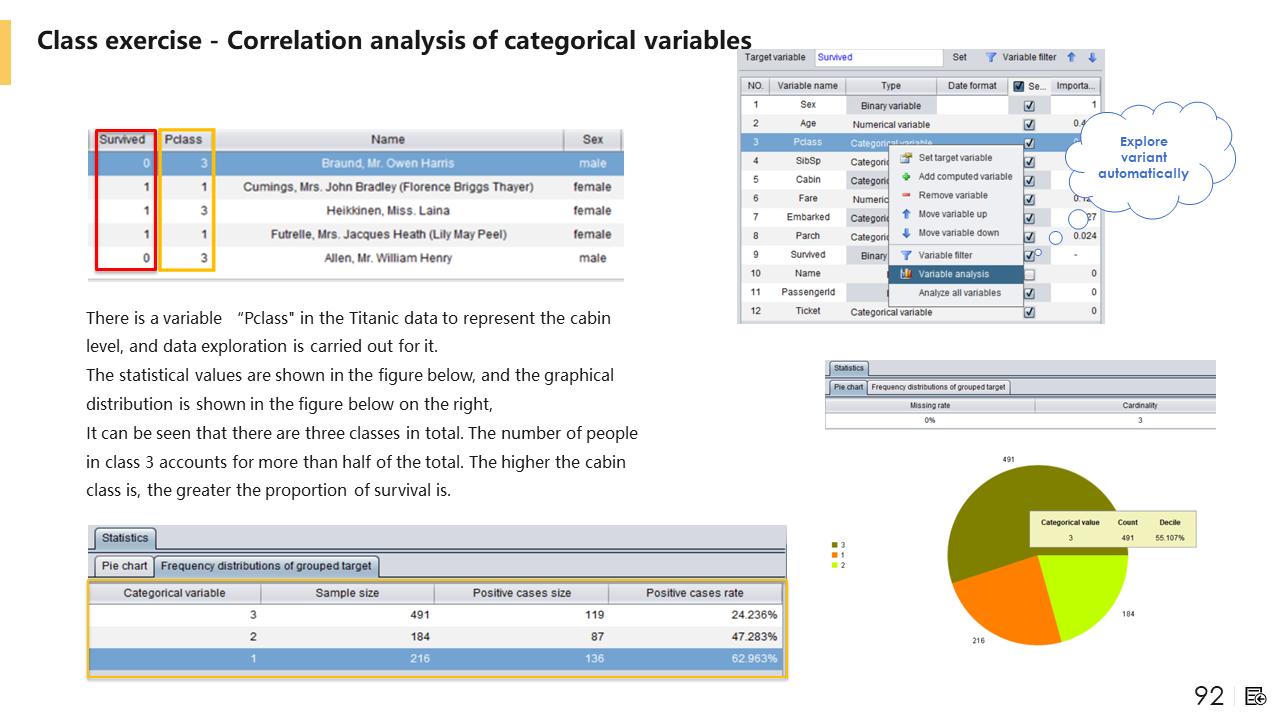This screenshot has width=1280, height=720.
Task: Select Move variable down in context menu
Action: point(958,233)
